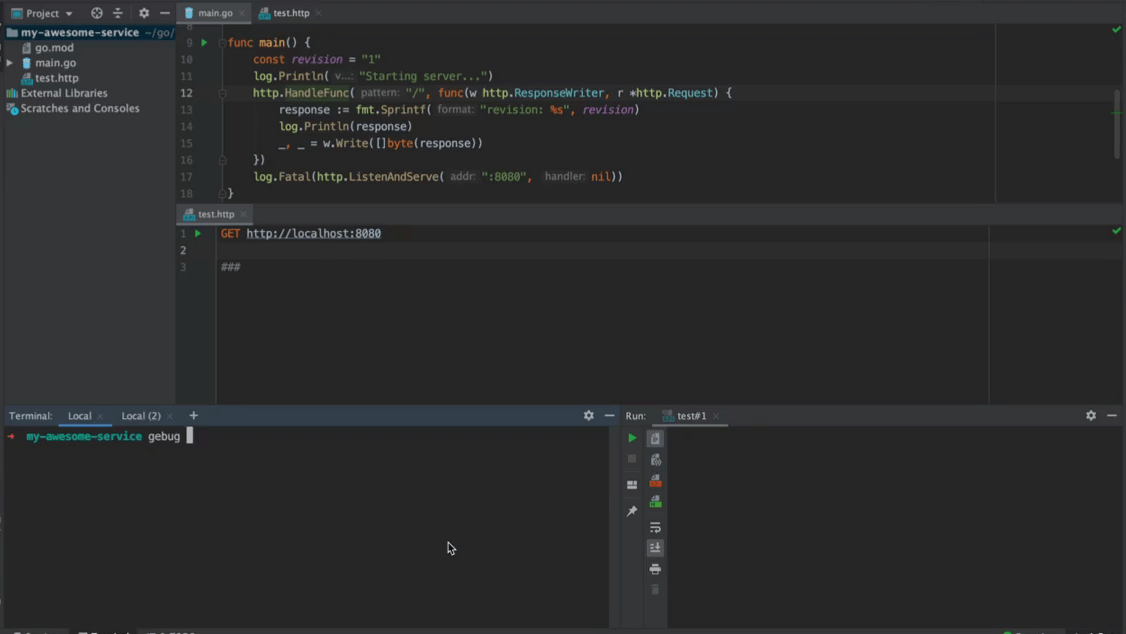This screenshot has height=634, width=1126.
Task: Click main.go inspection green checkmark
Action: tap(1117, 29)
